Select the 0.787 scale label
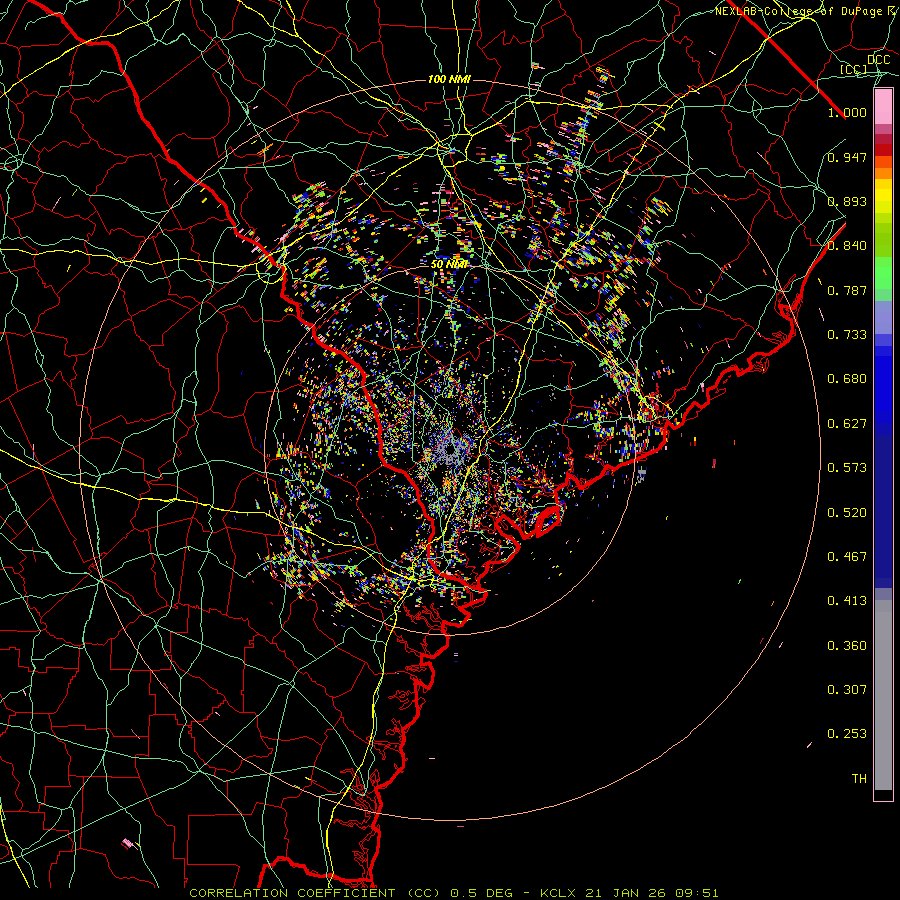This screenshot has height=900, width=900. coord(847,290)
